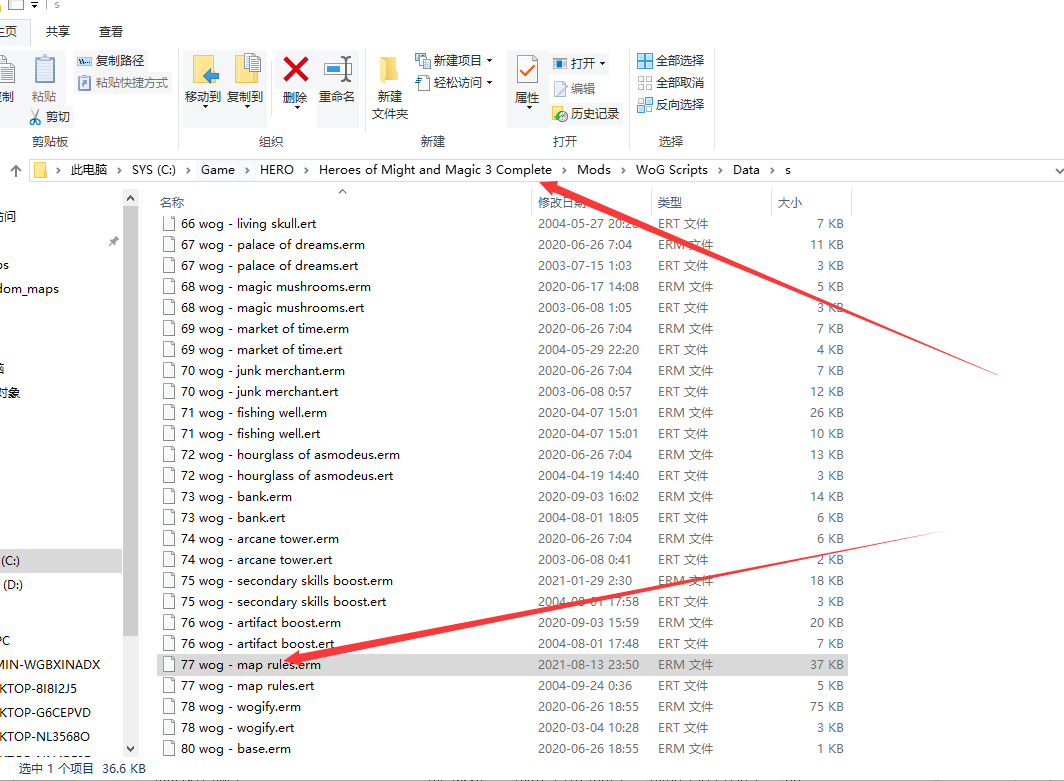Screen dimensions: 1064x781
Task: Select file 77 wog - map rules.ert
Action: pyautogui.click(x=502, y=686)
